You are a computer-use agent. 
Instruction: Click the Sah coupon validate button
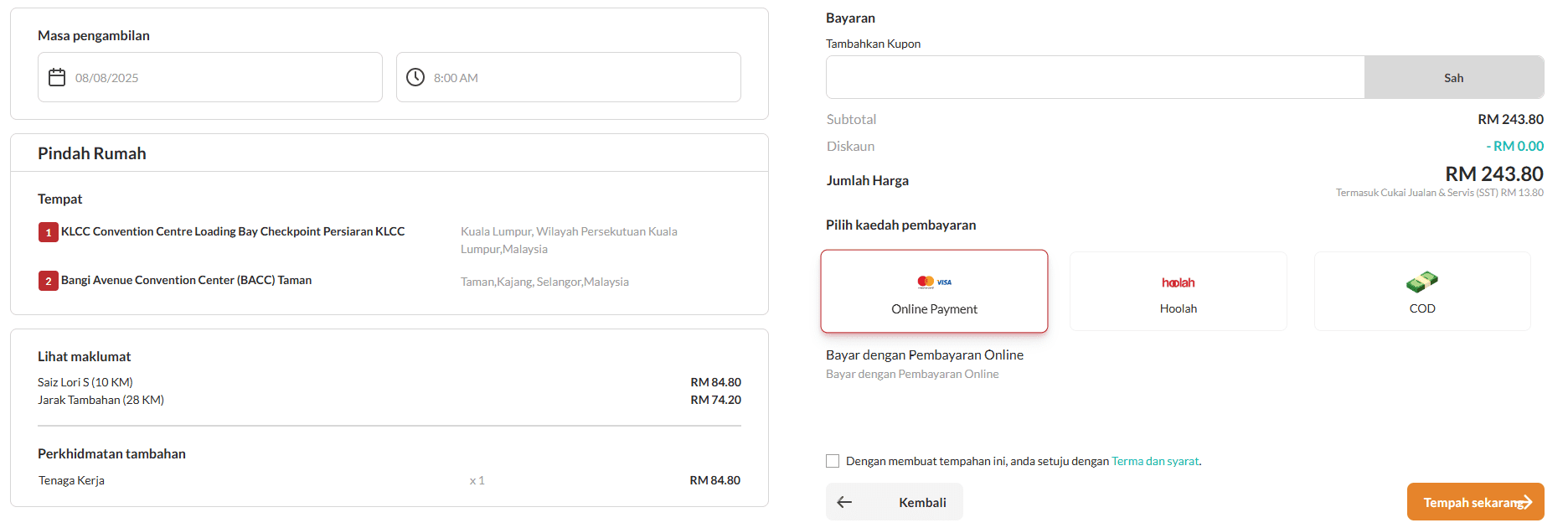[x=1454, y=77]
